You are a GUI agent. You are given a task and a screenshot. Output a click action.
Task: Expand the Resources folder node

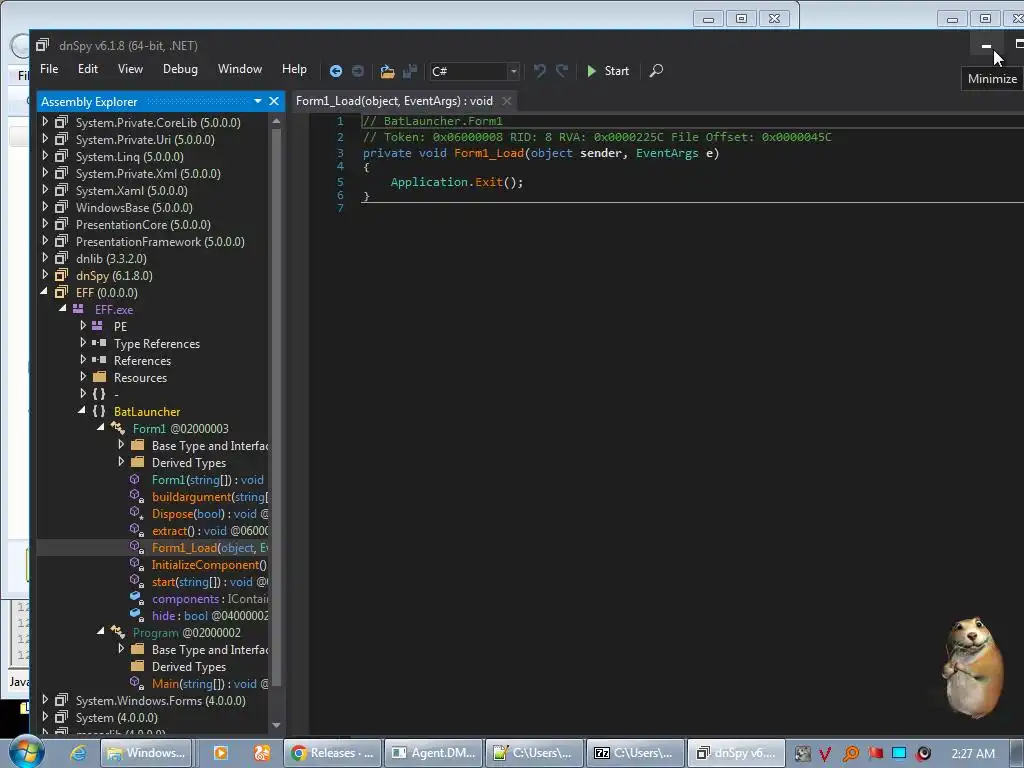82,377
